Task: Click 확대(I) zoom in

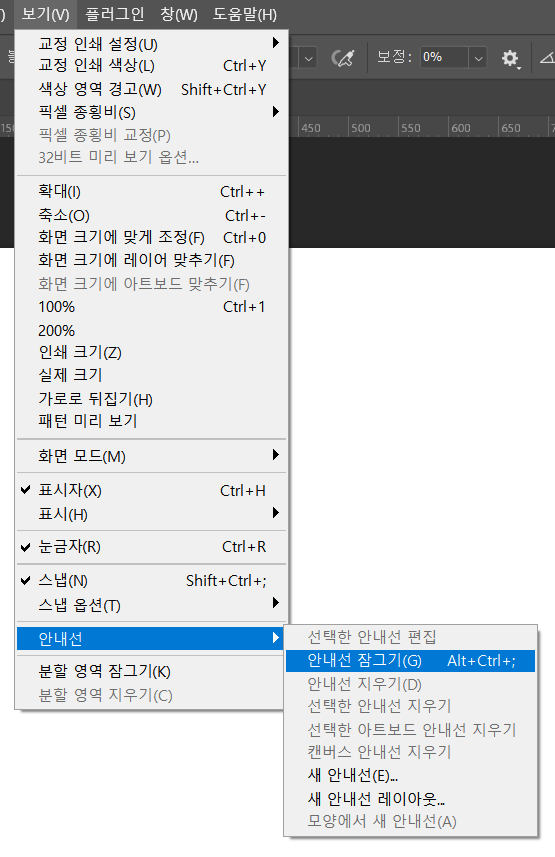Action: (x=152, y=192)
